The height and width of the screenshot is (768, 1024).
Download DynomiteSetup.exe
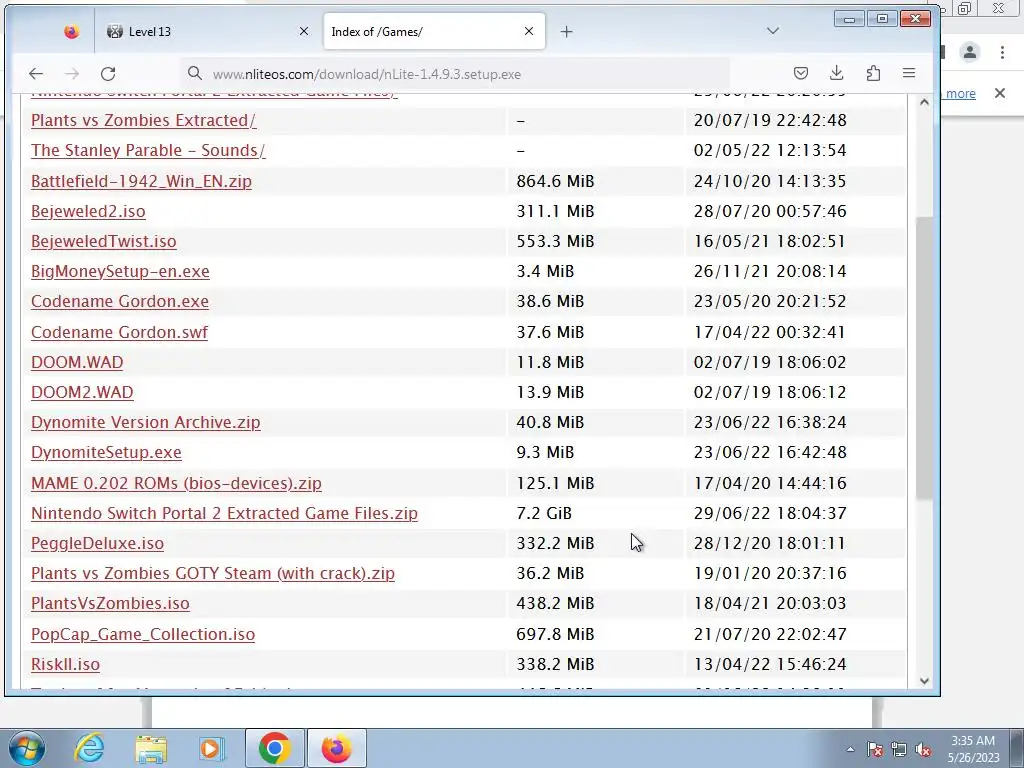pos(106,452)
